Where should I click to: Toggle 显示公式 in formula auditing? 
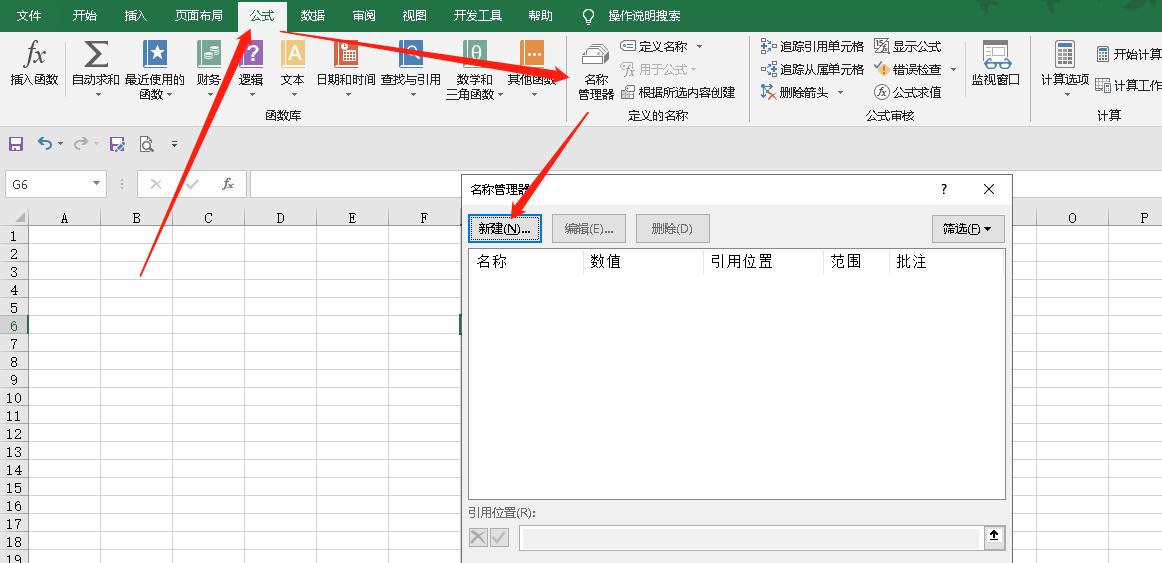908,46
